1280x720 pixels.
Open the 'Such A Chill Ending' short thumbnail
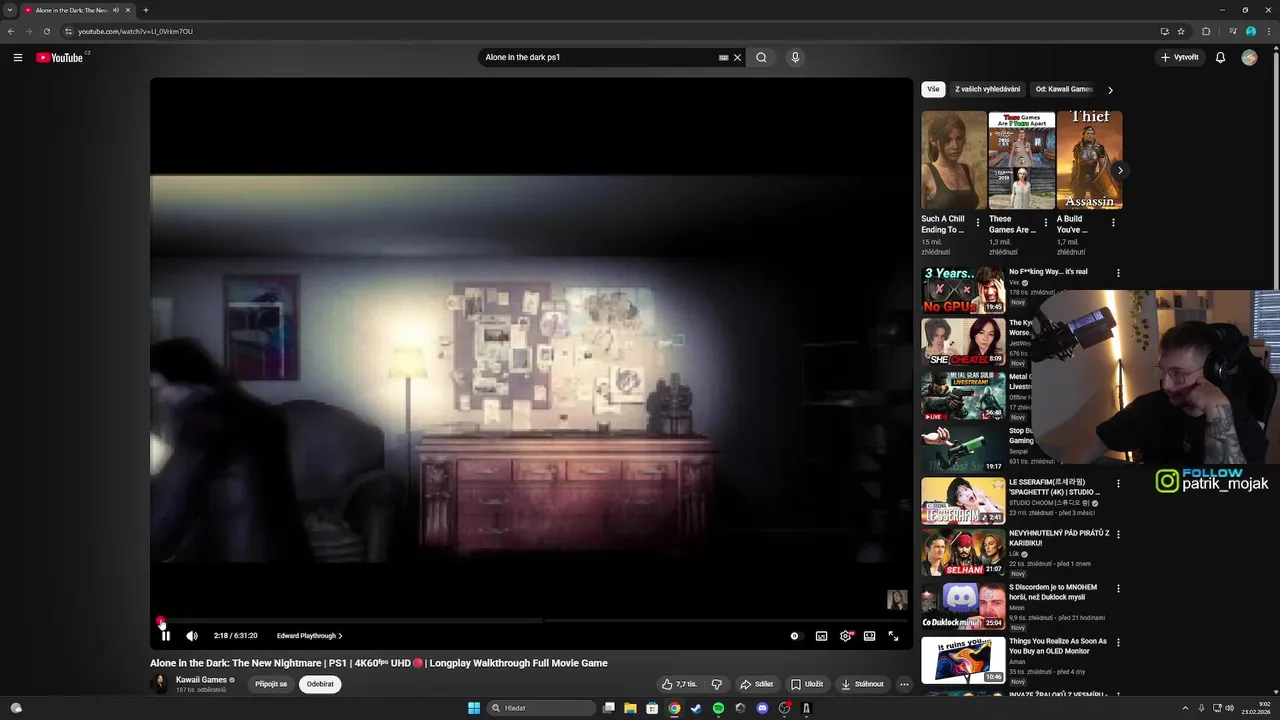point(954,160)
